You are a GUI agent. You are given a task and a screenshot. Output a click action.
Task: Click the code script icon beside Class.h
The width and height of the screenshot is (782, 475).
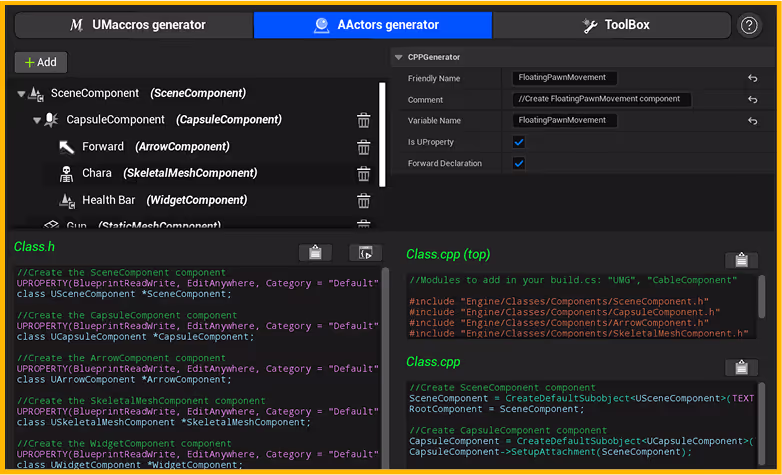click(366, 252)
